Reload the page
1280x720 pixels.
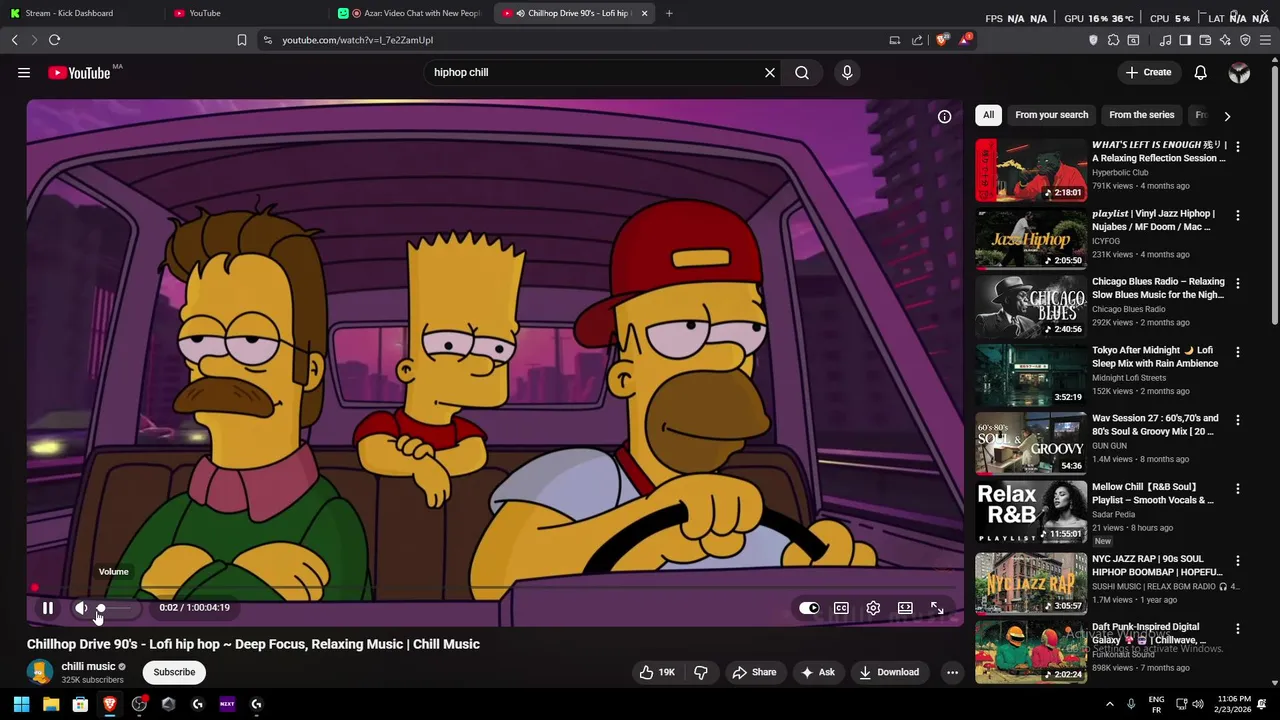[x=54, y=40]
